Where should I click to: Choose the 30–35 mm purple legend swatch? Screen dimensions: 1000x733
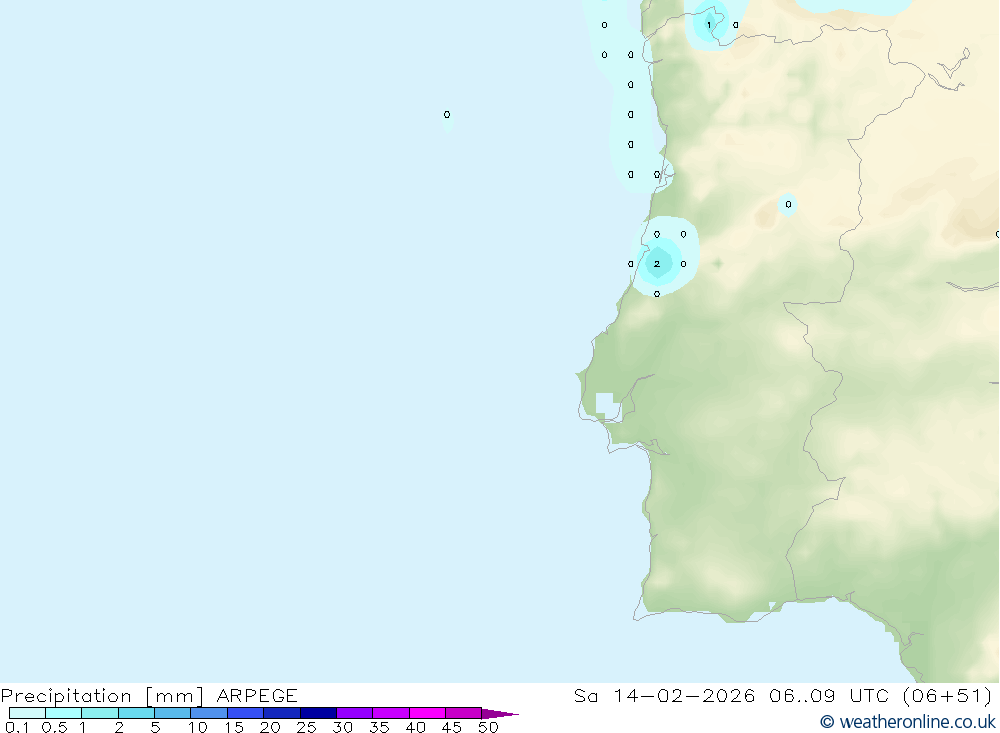tap(355, 713)
